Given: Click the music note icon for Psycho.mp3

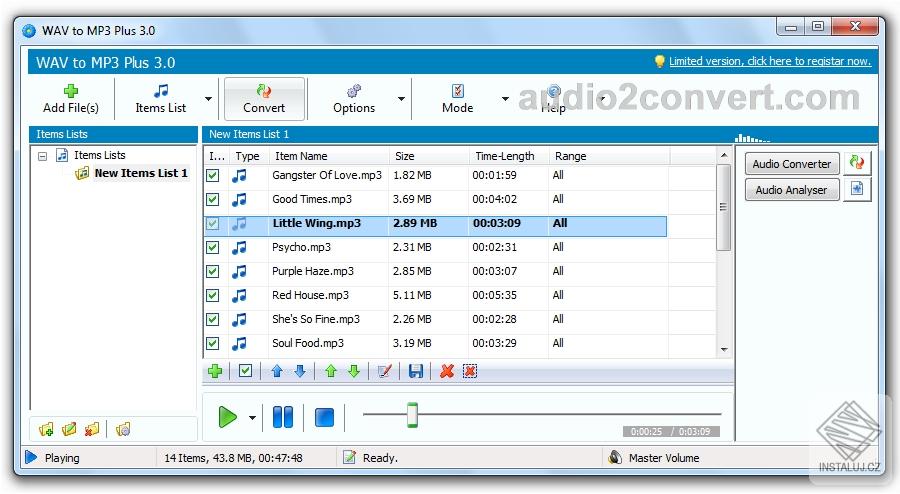Looking at the screenshot, I should pos(239,247).
